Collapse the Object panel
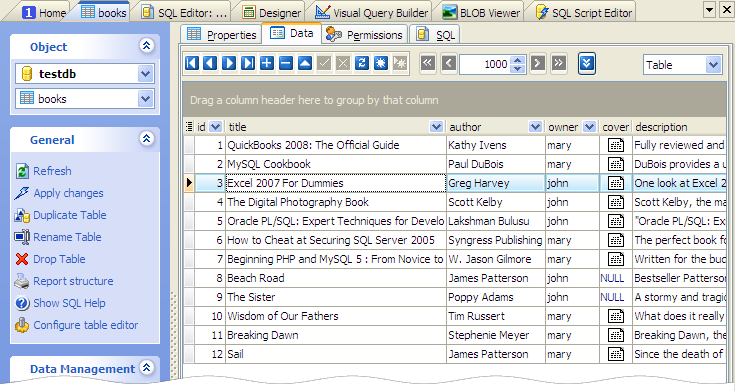Image resolution: width=735 pixels, height=391 pixels. (147, 45)
